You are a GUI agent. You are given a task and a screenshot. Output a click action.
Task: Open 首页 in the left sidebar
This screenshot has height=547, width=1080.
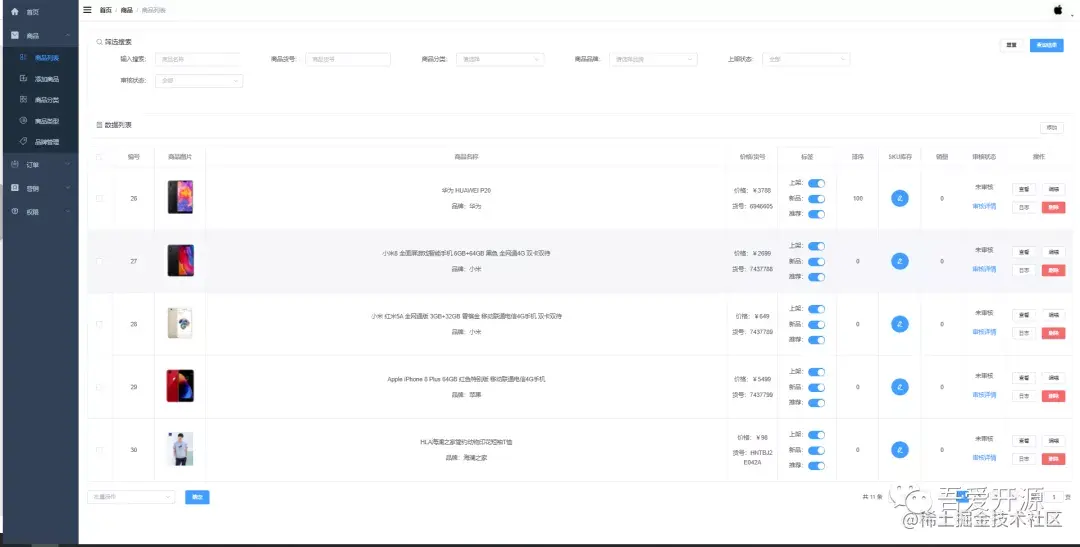coord(39,12)
